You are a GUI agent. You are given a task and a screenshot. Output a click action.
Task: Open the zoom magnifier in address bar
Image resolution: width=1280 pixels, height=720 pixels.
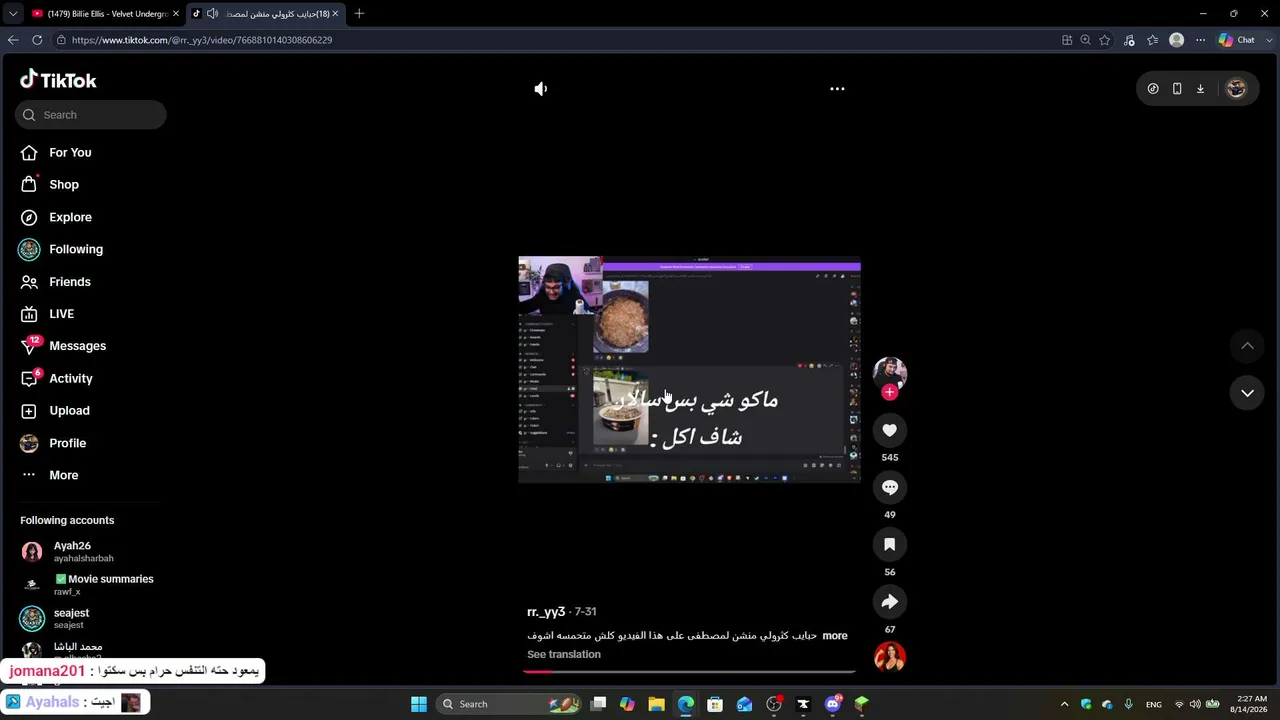pyautogui.click(x=1085, y=40)
